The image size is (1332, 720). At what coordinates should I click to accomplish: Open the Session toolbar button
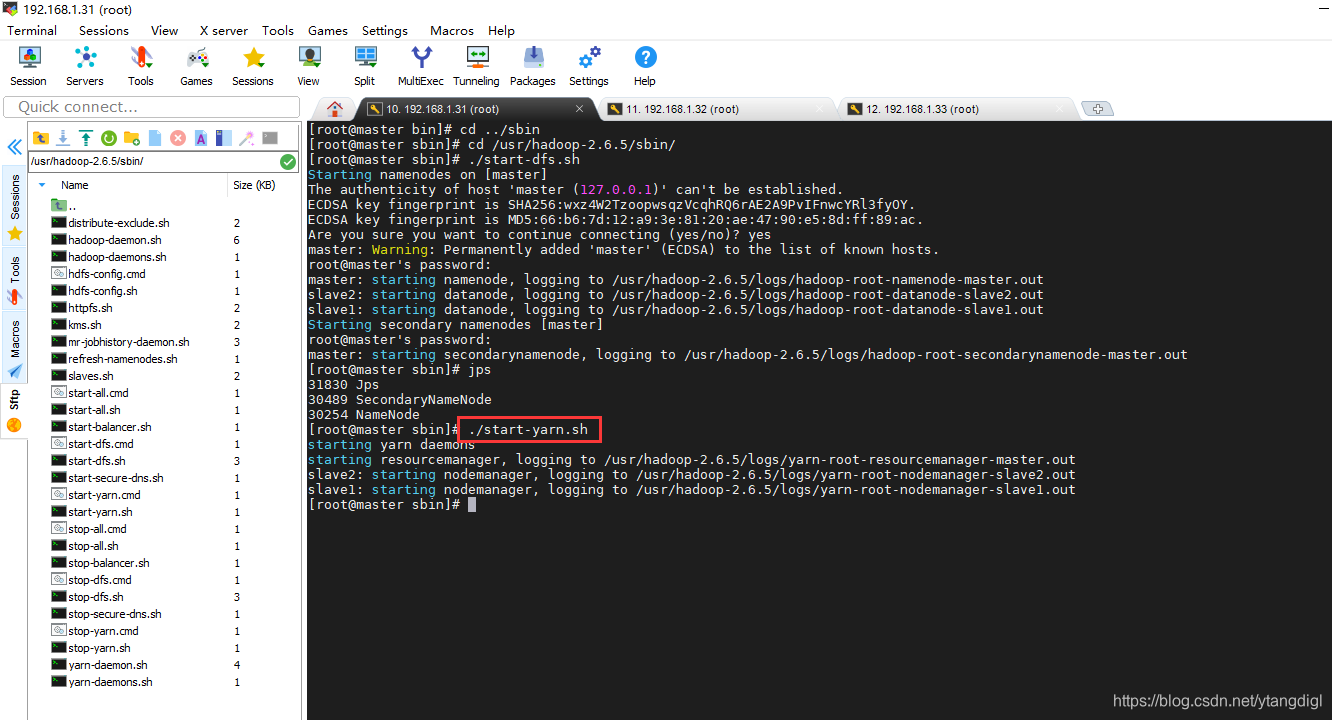(28, 66)
